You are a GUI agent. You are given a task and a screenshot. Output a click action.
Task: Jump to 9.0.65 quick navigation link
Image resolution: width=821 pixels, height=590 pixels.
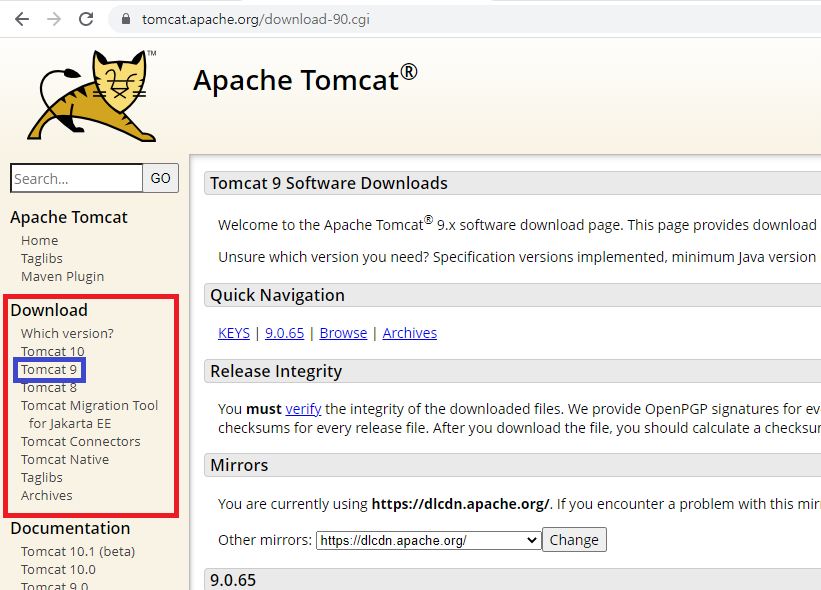[284, 333]
